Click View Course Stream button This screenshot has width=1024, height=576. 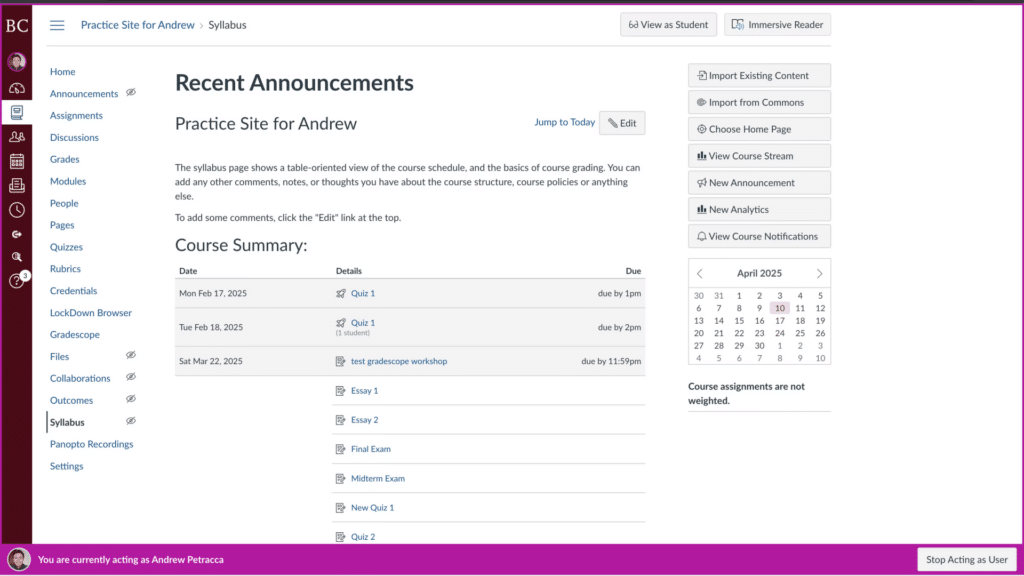[x=760, y=156]
